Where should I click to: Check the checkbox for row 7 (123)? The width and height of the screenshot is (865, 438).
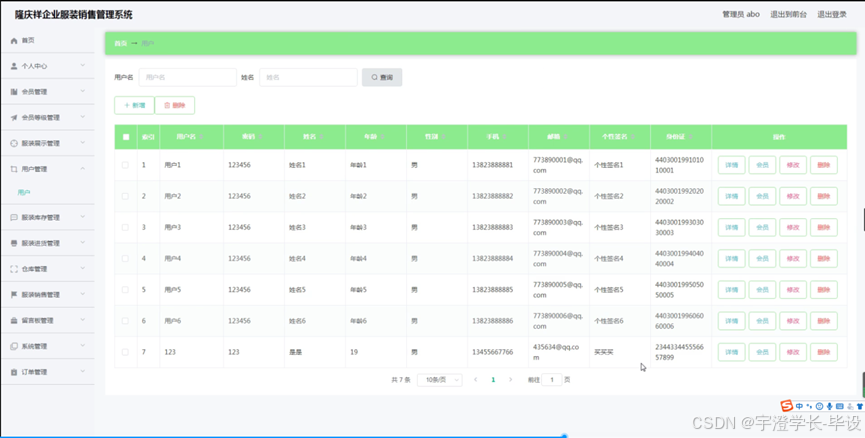click(x=125, y=352)
